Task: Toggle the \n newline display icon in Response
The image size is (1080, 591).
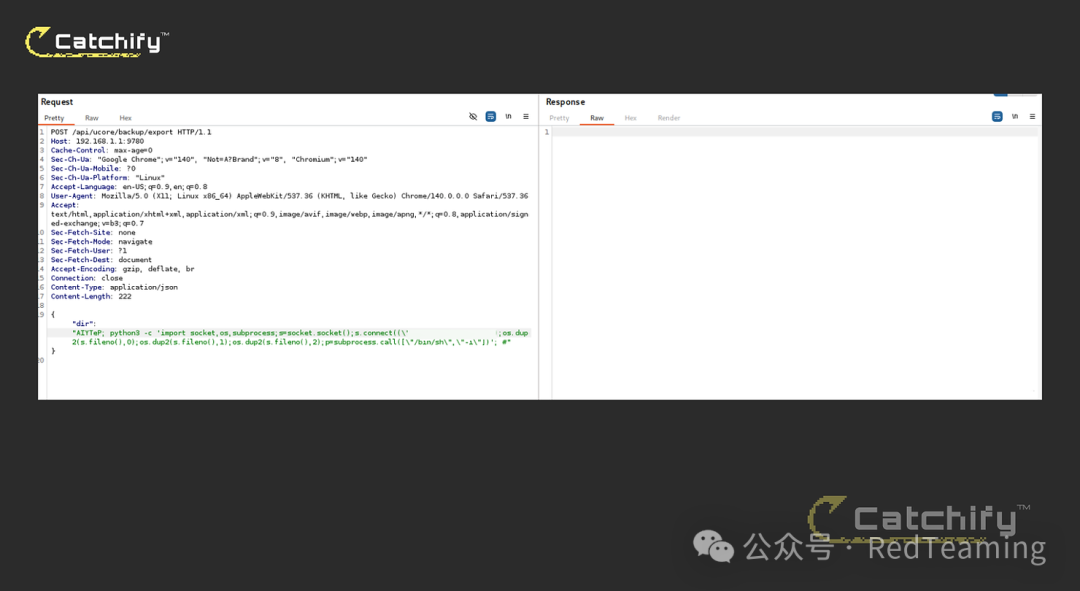Action: coord(1015,116)
